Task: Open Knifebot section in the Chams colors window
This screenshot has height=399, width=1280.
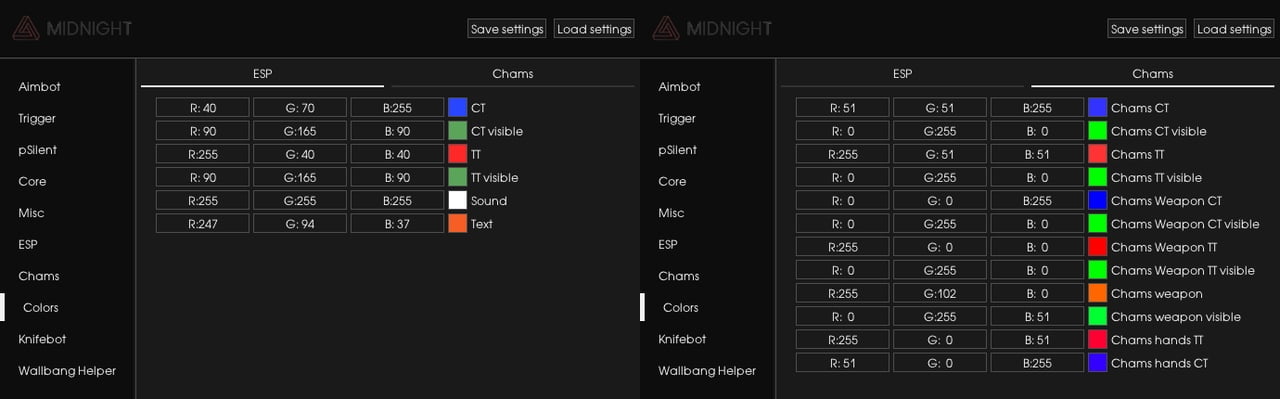Action: [x=681, y=339]
